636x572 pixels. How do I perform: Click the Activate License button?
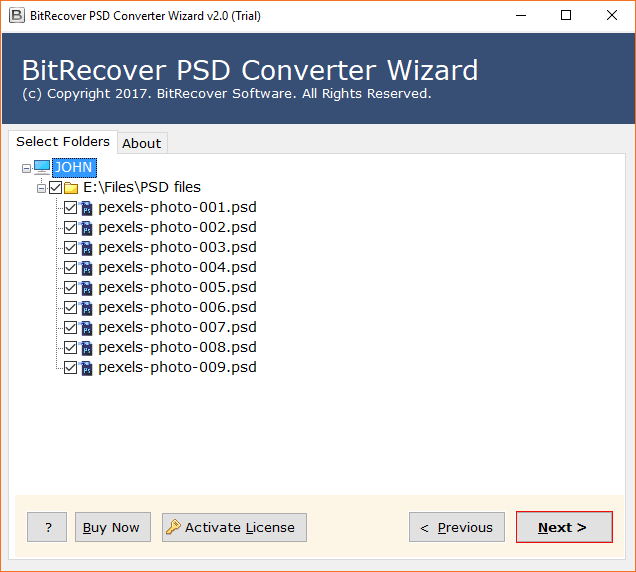point(234,527)
